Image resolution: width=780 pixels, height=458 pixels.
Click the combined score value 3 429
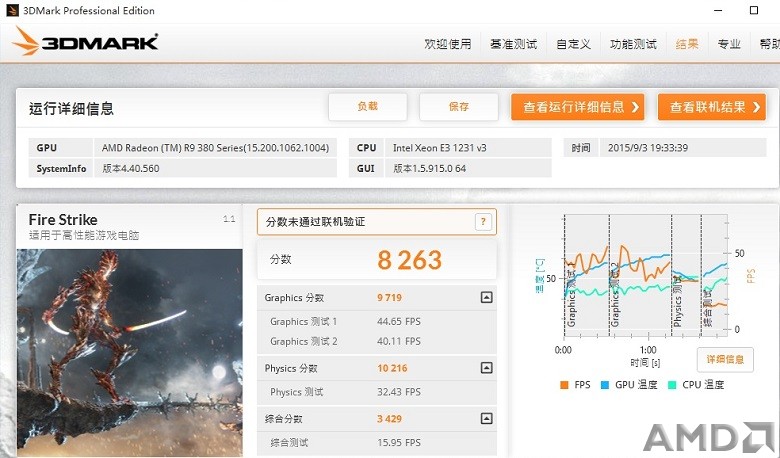(x=390, y=419)
